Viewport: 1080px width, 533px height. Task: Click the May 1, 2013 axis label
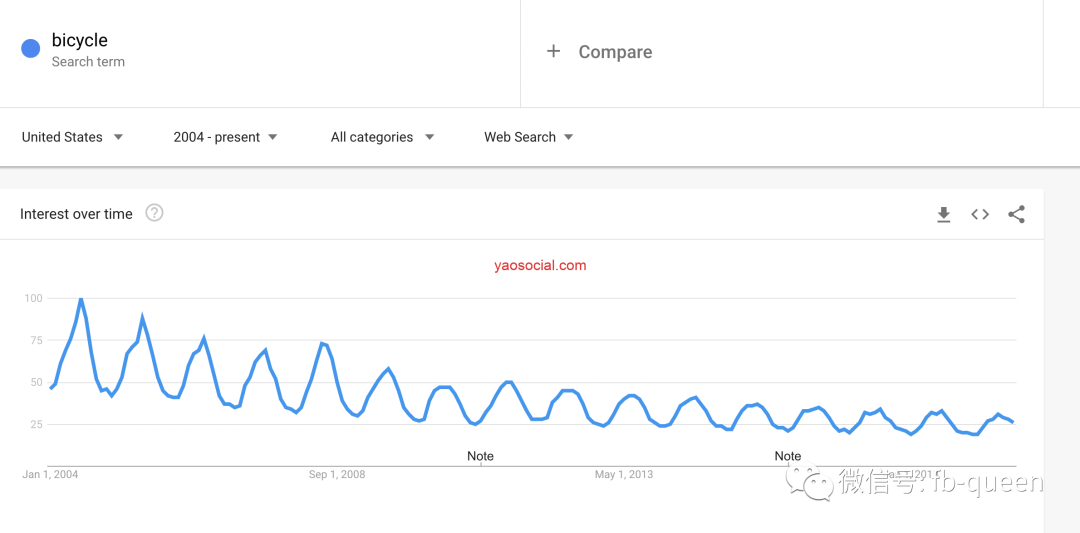coord(624,474)
